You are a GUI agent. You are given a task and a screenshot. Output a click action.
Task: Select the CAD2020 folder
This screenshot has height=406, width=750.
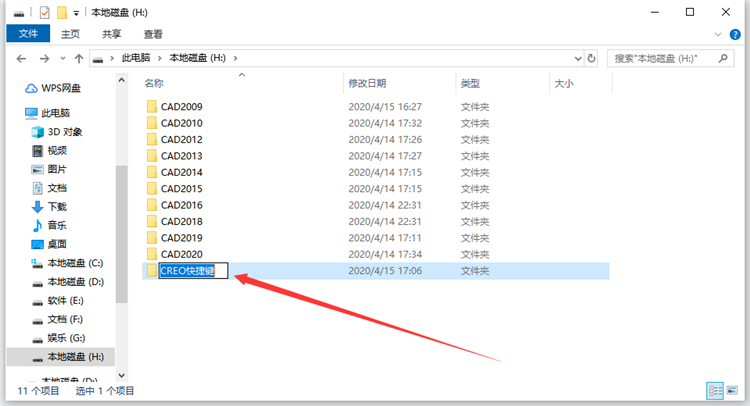(x=181, y=254)
